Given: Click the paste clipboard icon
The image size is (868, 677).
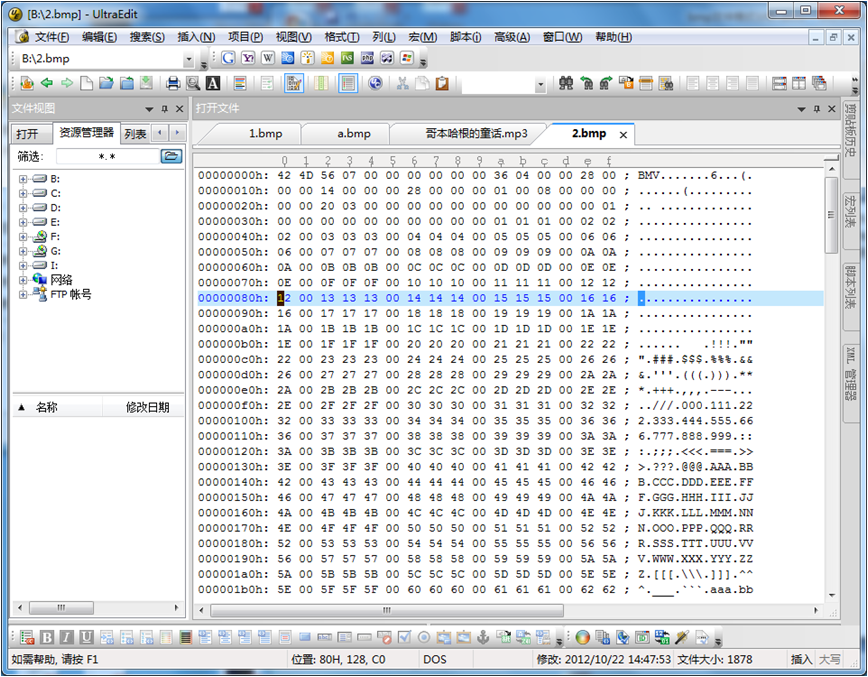Looking at the screenshot, I should pyautogui.click(x=442, y=84).
